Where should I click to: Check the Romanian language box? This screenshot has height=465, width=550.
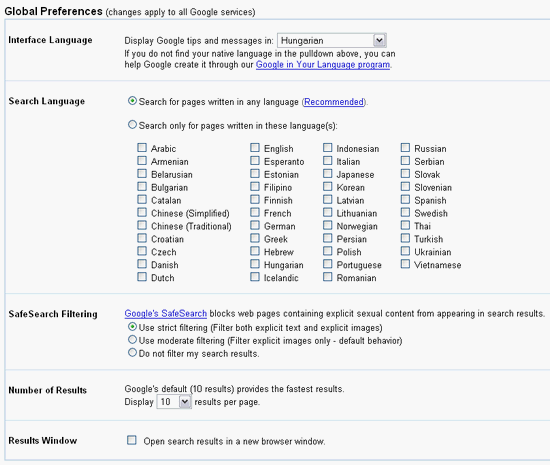328,277
